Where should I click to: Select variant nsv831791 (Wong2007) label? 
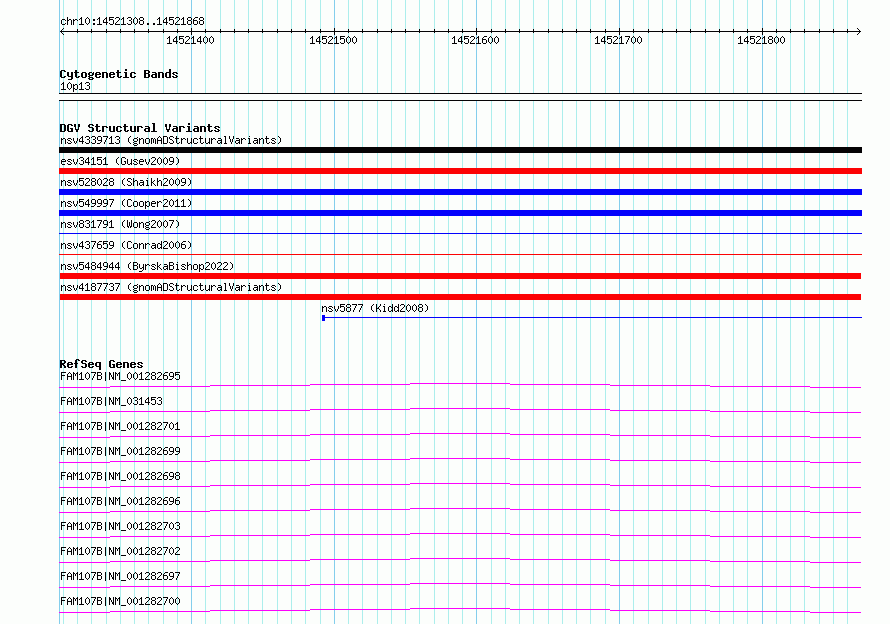click(x=120, y=224)
